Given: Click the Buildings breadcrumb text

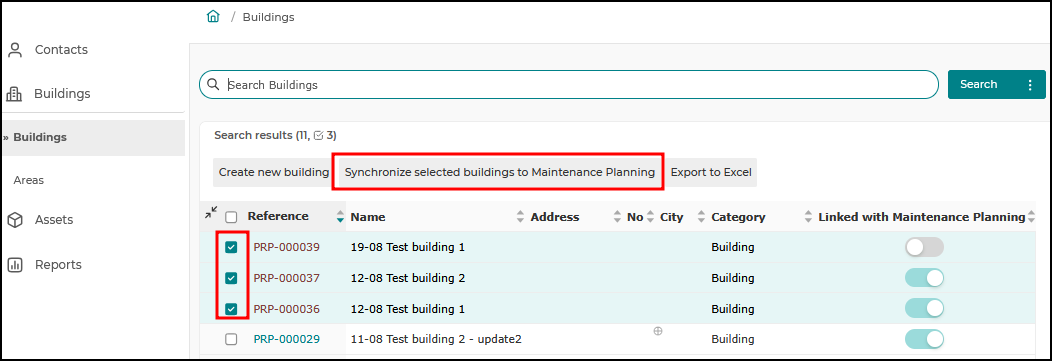Looking at the screenshot, I should pyautogui.click(x=268, y=17).
